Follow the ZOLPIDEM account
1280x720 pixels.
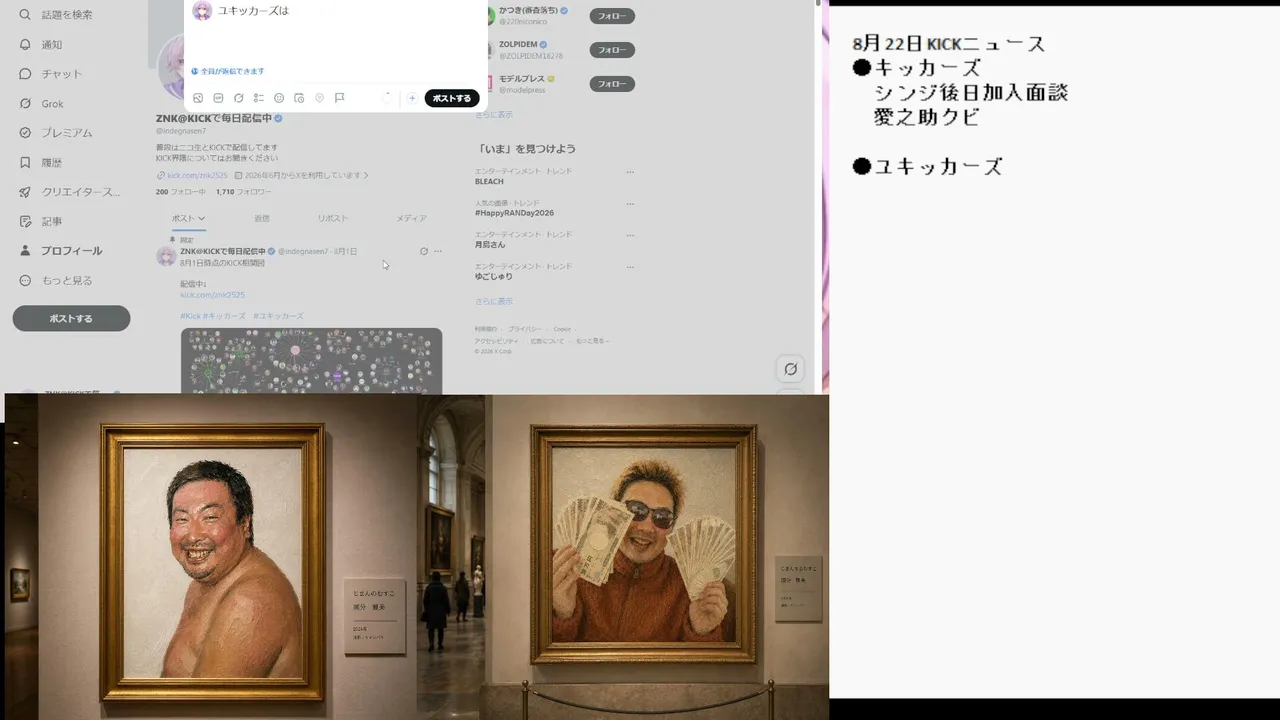pos(612,50)
